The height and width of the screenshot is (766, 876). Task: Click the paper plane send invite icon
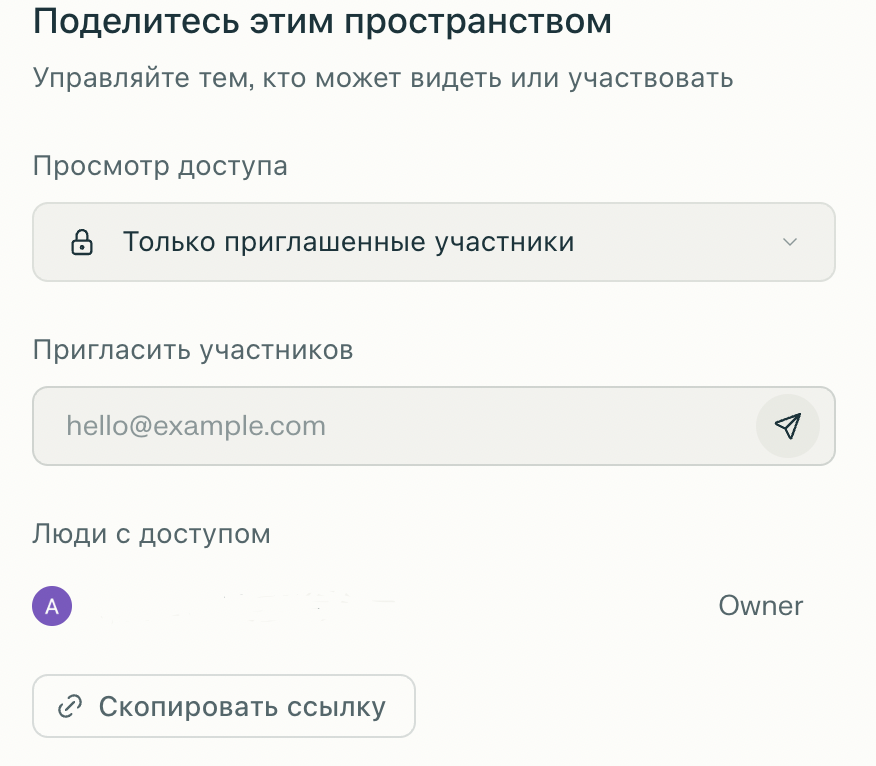(788, 426)
